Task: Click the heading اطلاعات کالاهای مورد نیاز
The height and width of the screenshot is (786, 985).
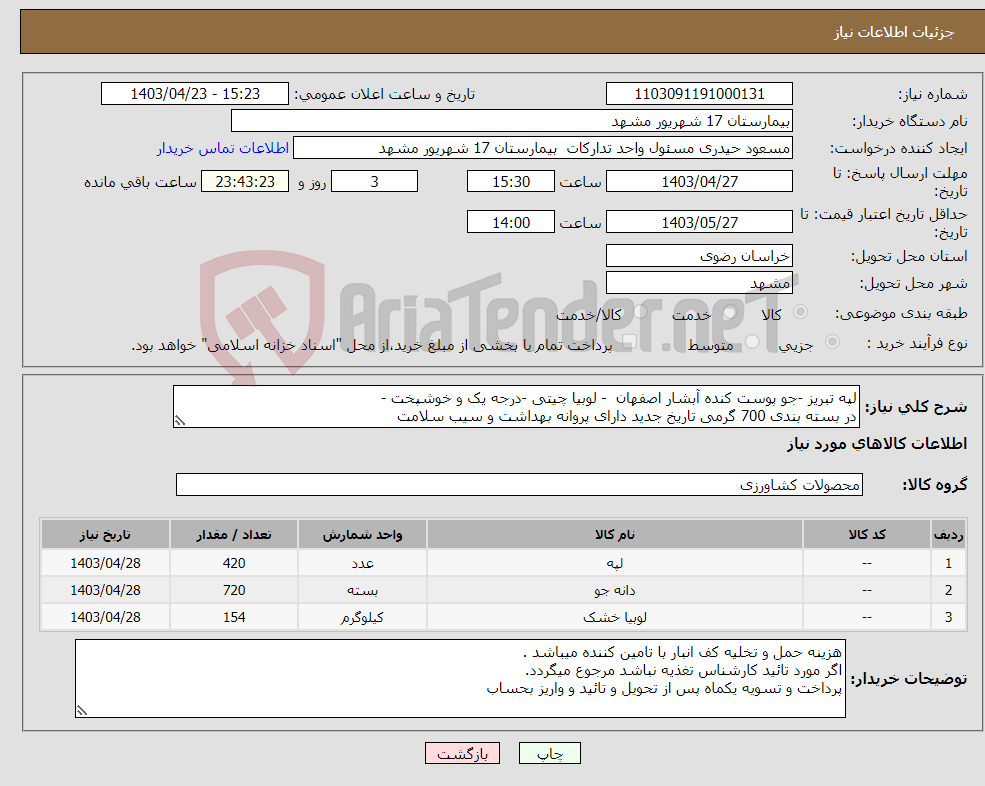Action: 877,444
